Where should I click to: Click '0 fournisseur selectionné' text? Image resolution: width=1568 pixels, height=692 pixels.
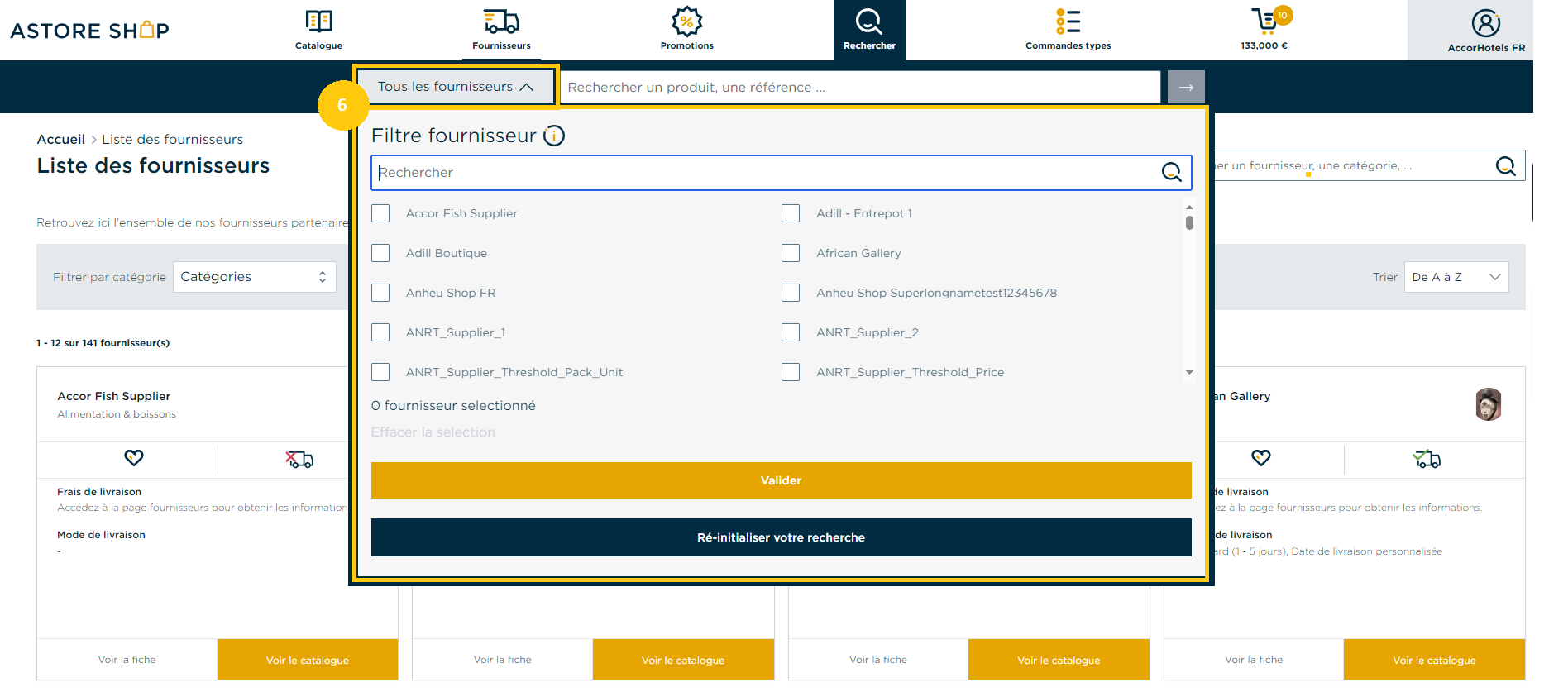pyautogui.click(x=453, y=405)
